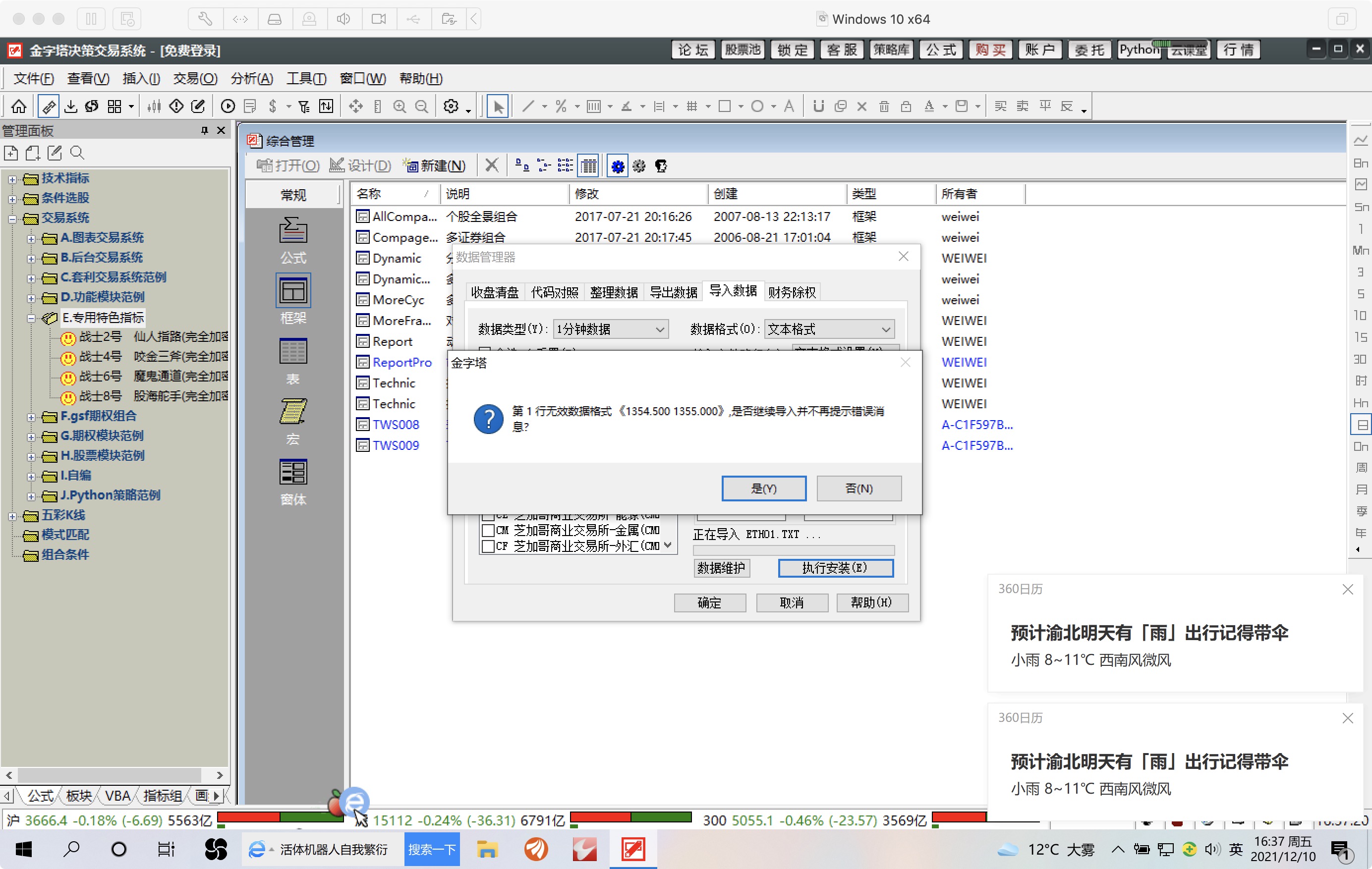The height and width of the screenshot is (869, 1372).
Task: Select the percent retracement drawing tool
Action: [x=561, y=107]
